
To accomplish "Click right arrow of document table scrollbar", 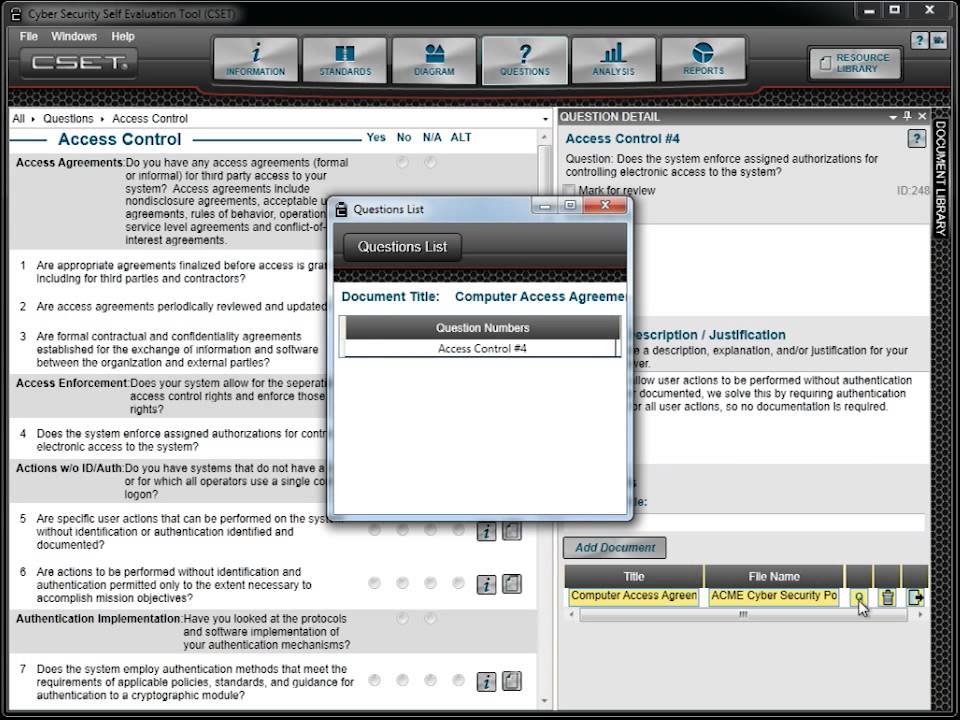I will click(x=920, y=614).
